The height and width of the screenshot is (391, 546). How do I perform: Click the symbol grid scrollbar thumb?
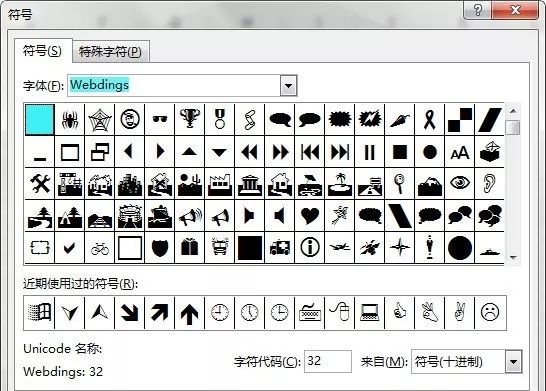(513, 127)
